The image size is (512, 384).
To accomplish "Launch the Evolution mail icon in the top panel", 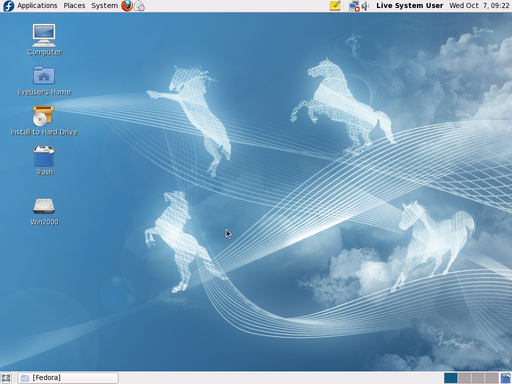I will click(140, 6).
